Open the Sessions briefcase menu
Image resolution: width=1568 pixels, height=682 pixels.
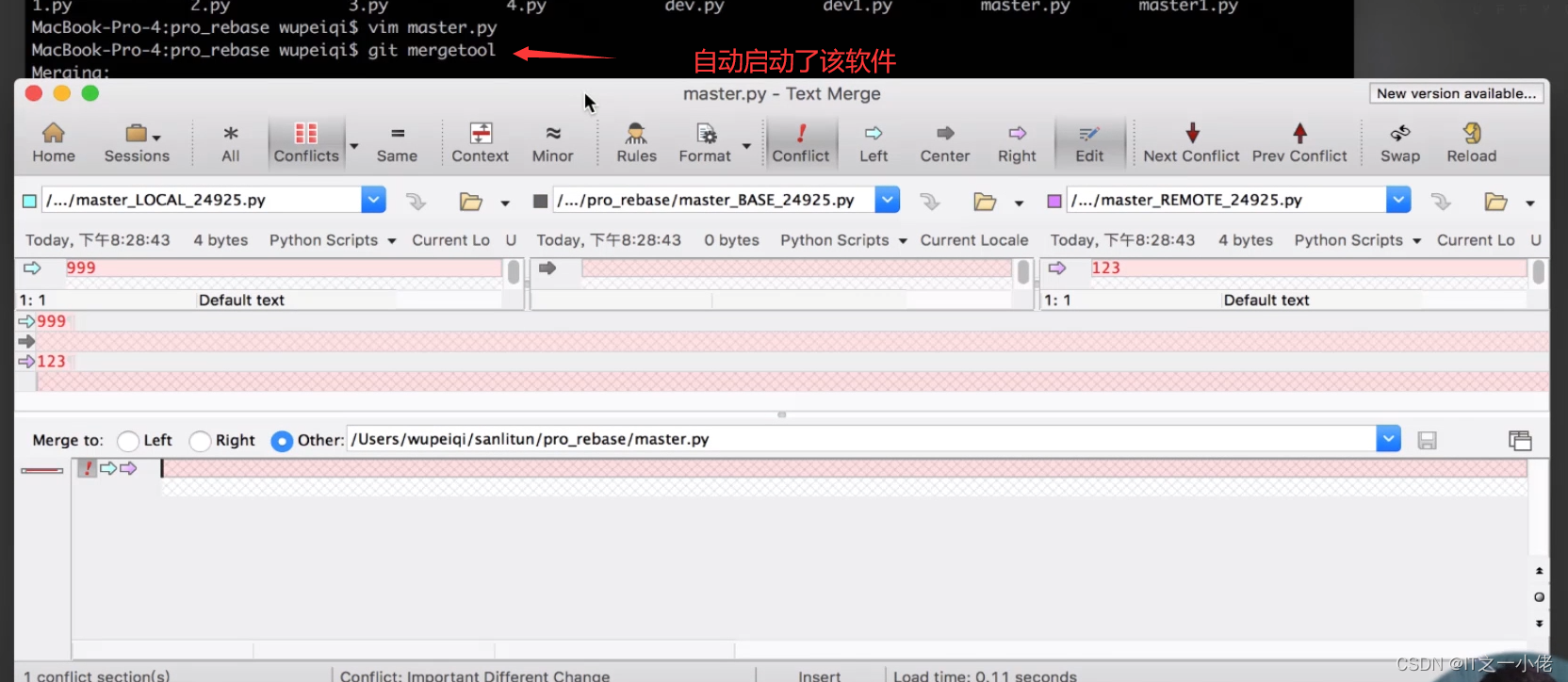tap(137, 143)
